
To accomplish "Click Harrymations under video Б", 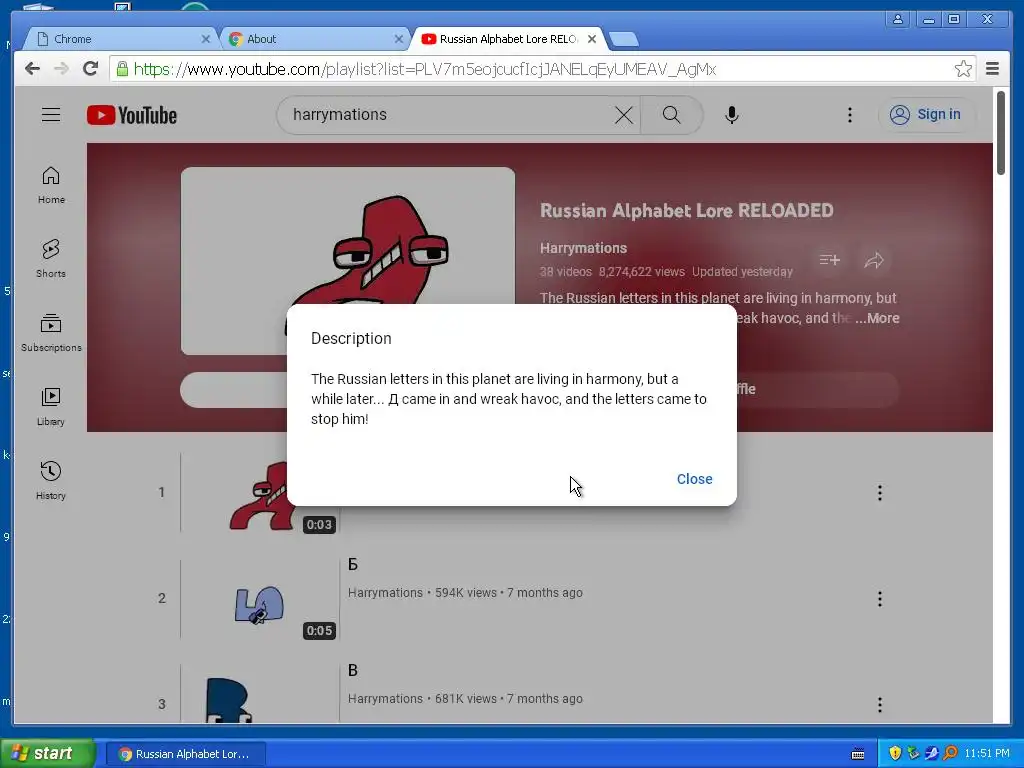I will coord(385,592).
